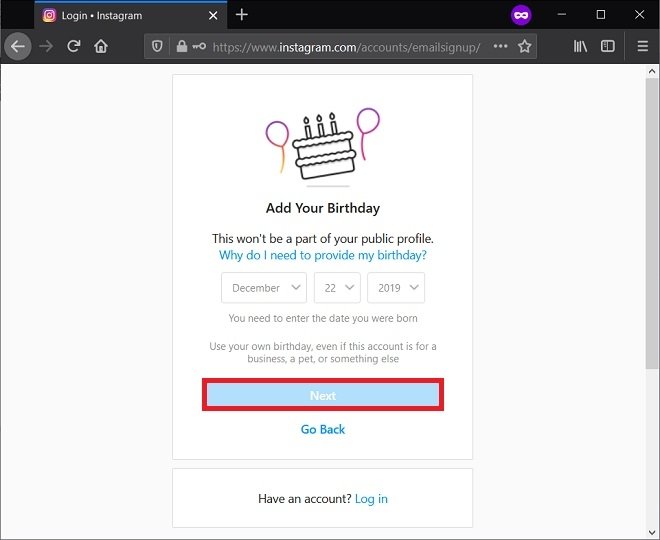Viewport: 660px width, 540px height.
Task: Open the hamburger application menu
Action: 642,46
